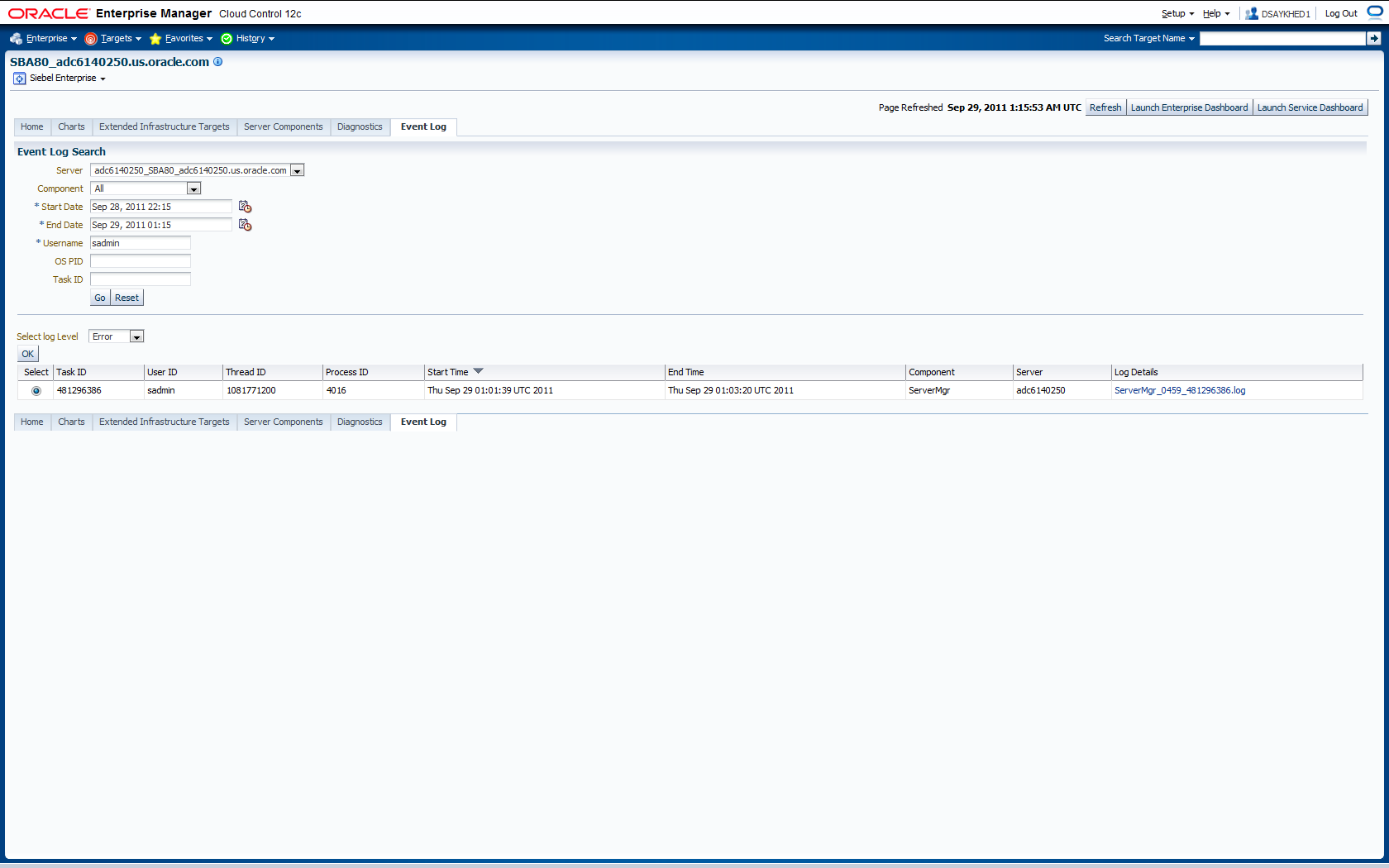The height and width of the screenshot is (868, 1389).
Task: Click the Targets bullseye icon
Action: pos(91,39)
